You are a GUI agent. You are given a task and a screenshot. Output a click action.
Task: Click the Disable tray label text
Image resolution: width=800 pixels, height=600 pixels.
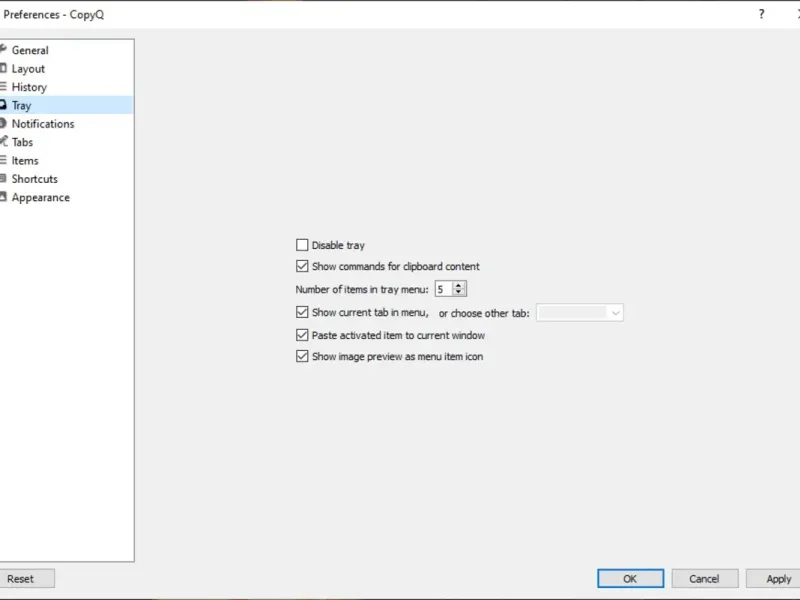(338, 245)
